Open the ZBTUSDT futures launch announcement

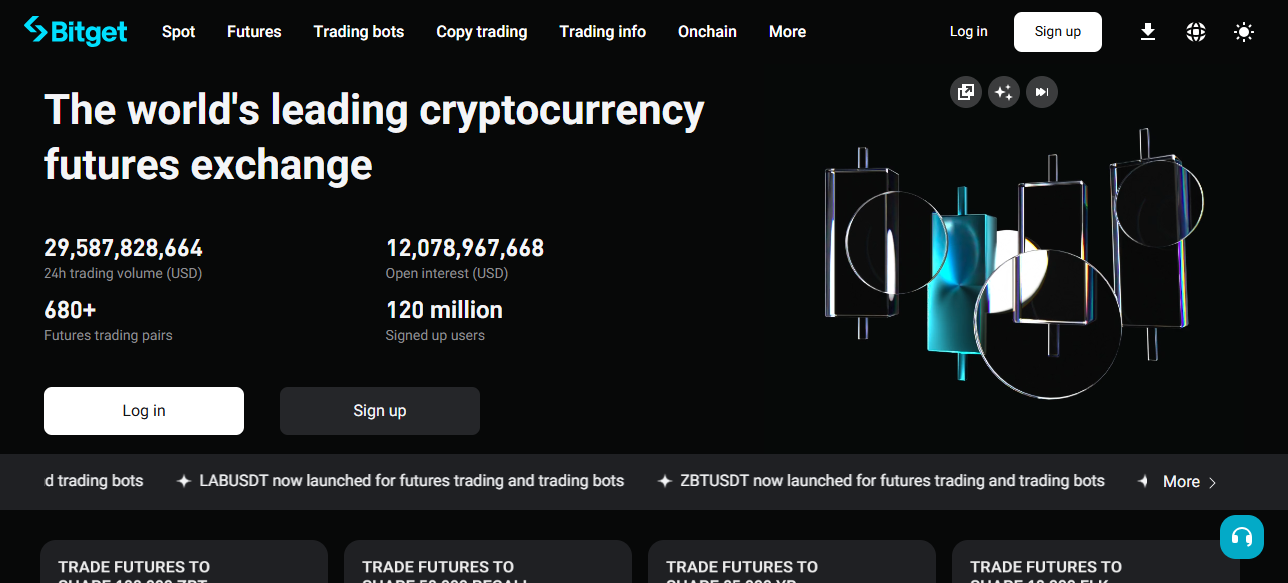[892, 481]
